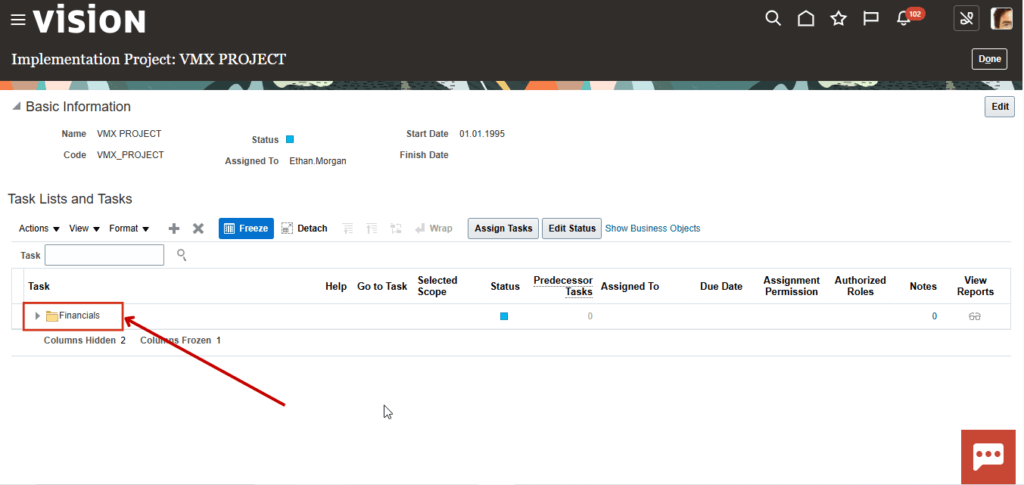The height and width of the screenshot is (485, 1024).
Task: Open the user profile avatar
Action: tap(1002, 19)
